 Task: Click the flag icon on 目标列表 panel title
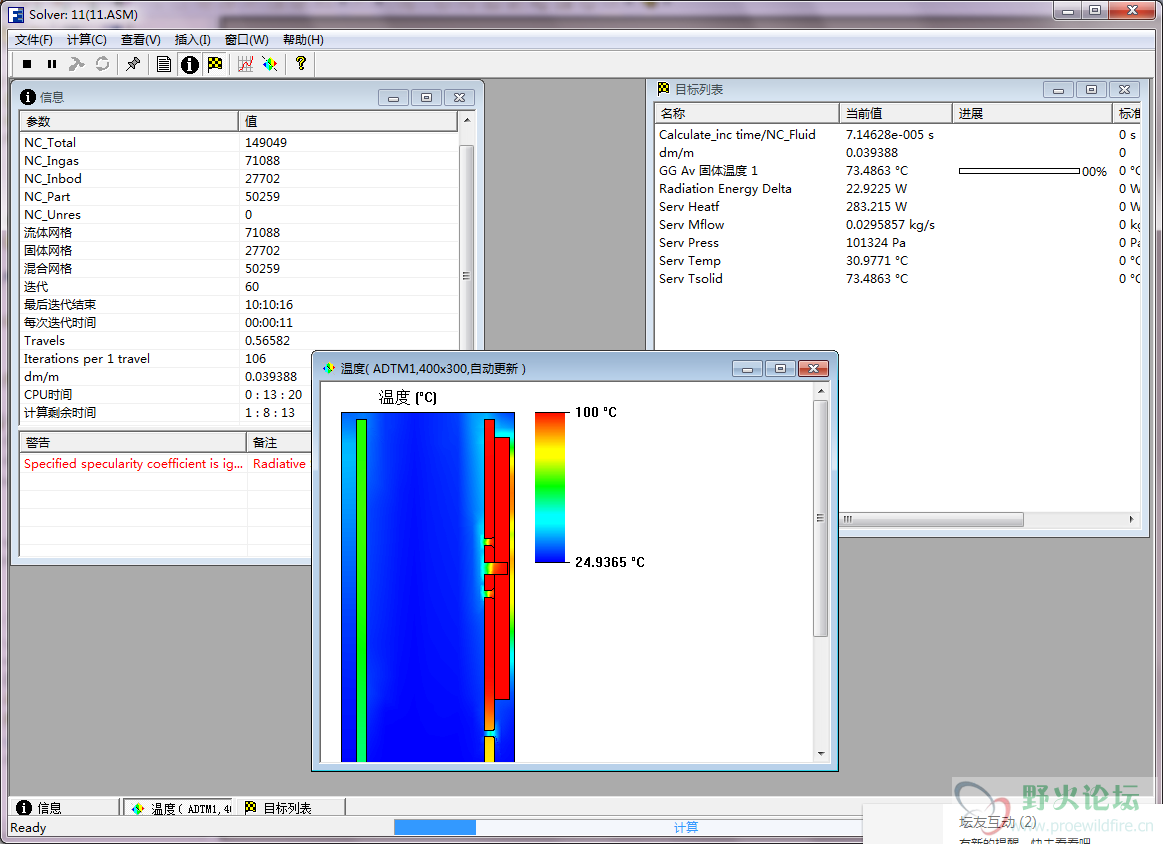click(x=664, y=89)
